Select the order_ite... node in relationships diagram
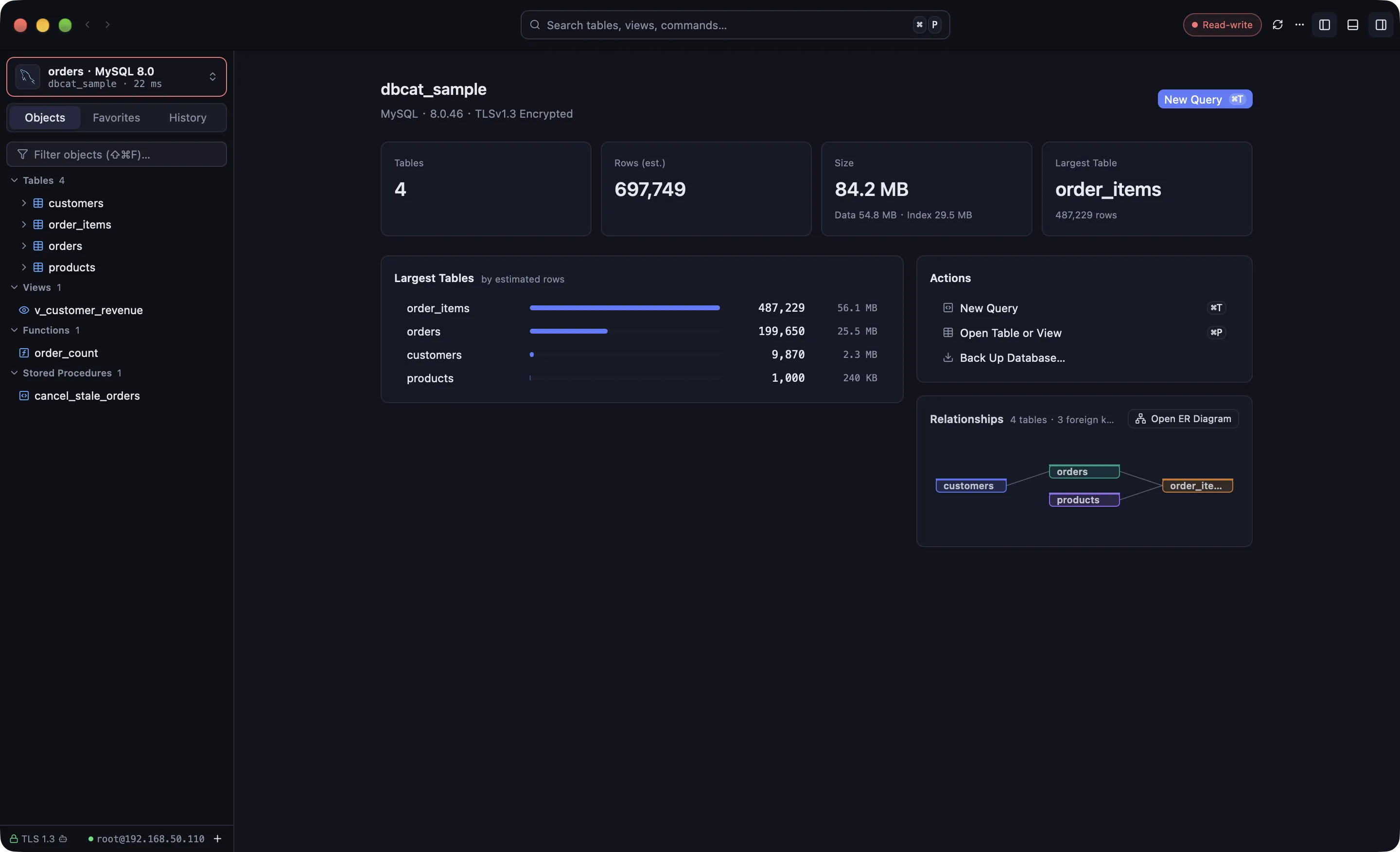The width and height of the screenshot is (1400, 852). tap(1197, 485)
